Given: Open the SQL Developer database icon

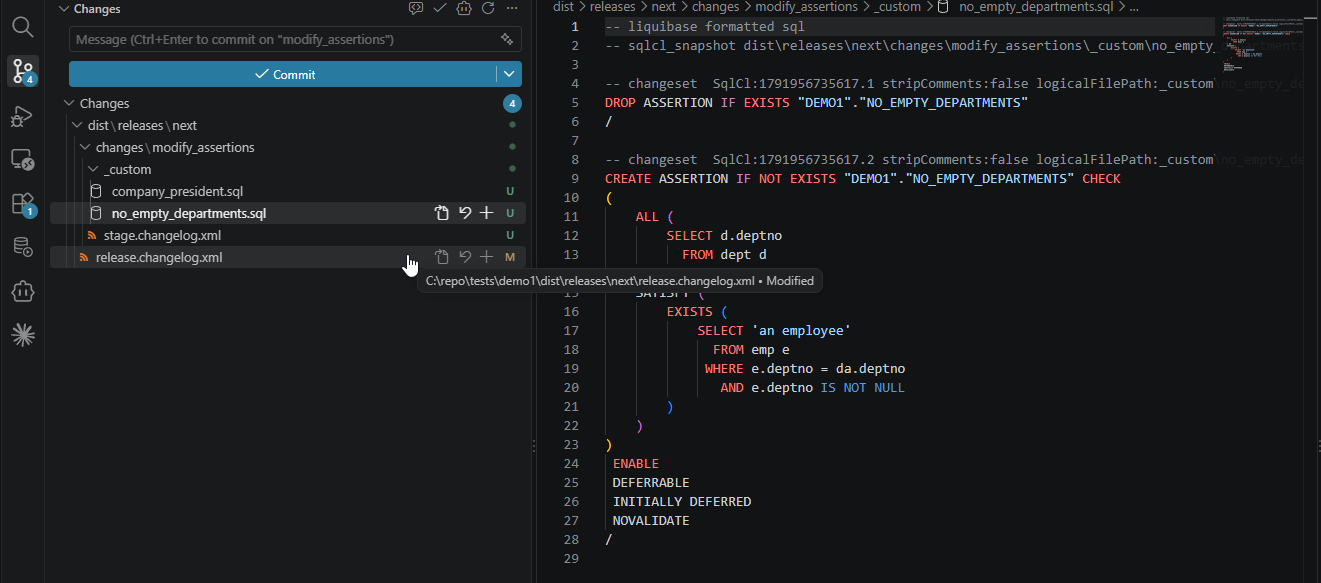Looking at the screenshot, I should click(22, 247).
